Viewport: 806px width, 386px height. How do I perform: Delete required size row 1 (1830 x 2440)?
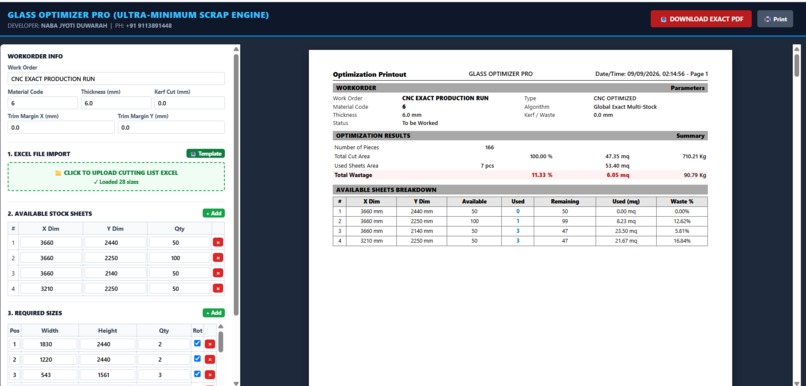210,344
